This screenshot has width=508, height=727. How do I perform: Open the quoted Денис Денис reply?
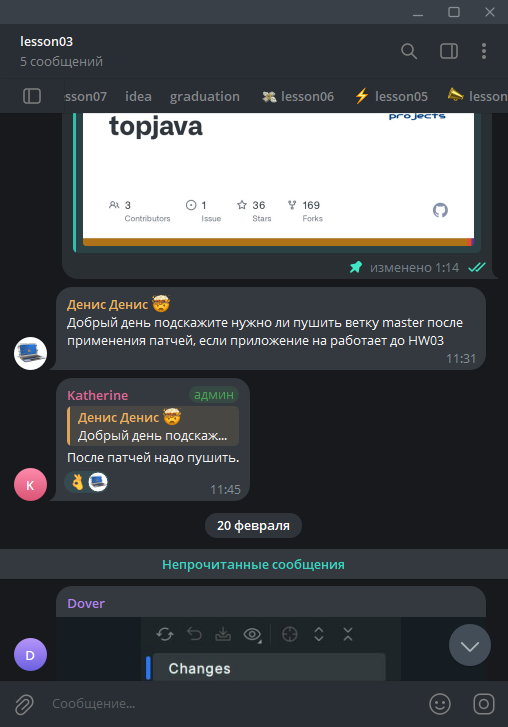[x=153, y=426]
